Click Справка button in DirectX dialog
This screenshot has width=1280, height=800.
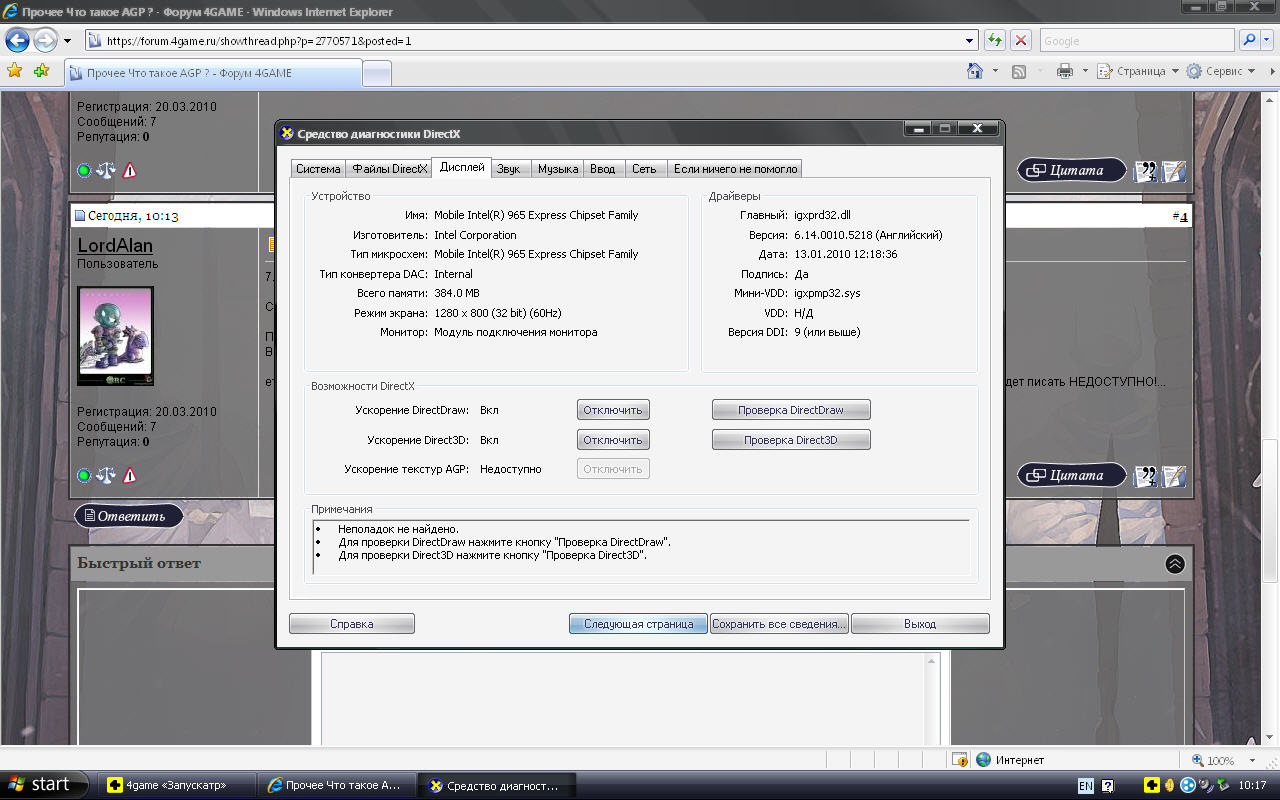click(x=352, y=624)
